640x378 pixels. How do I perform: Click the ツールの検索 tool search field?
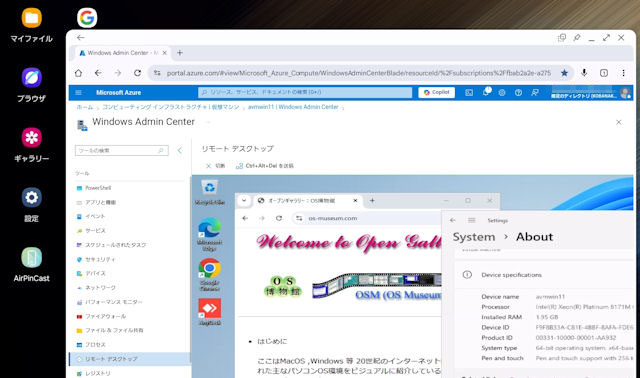(x=122, y=151)
